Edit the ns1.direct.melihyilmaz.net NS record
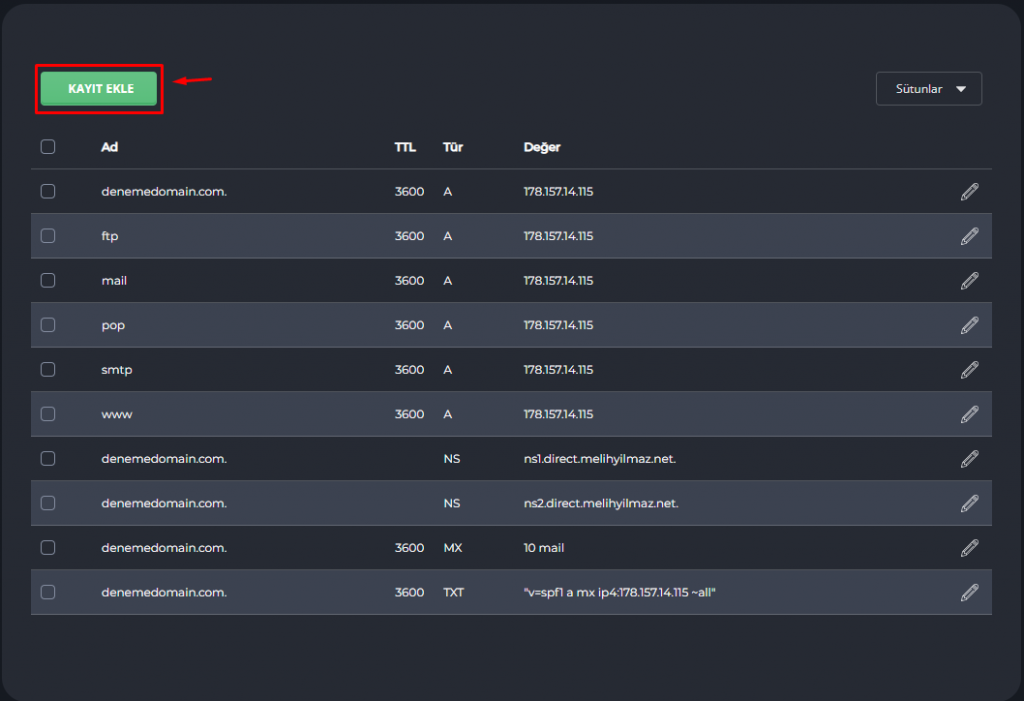 click(x=969, y=459)
